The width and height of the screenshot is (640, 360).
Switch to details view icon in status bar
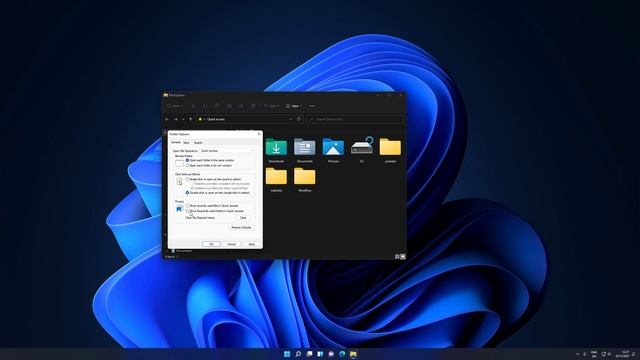pos(397,256)
